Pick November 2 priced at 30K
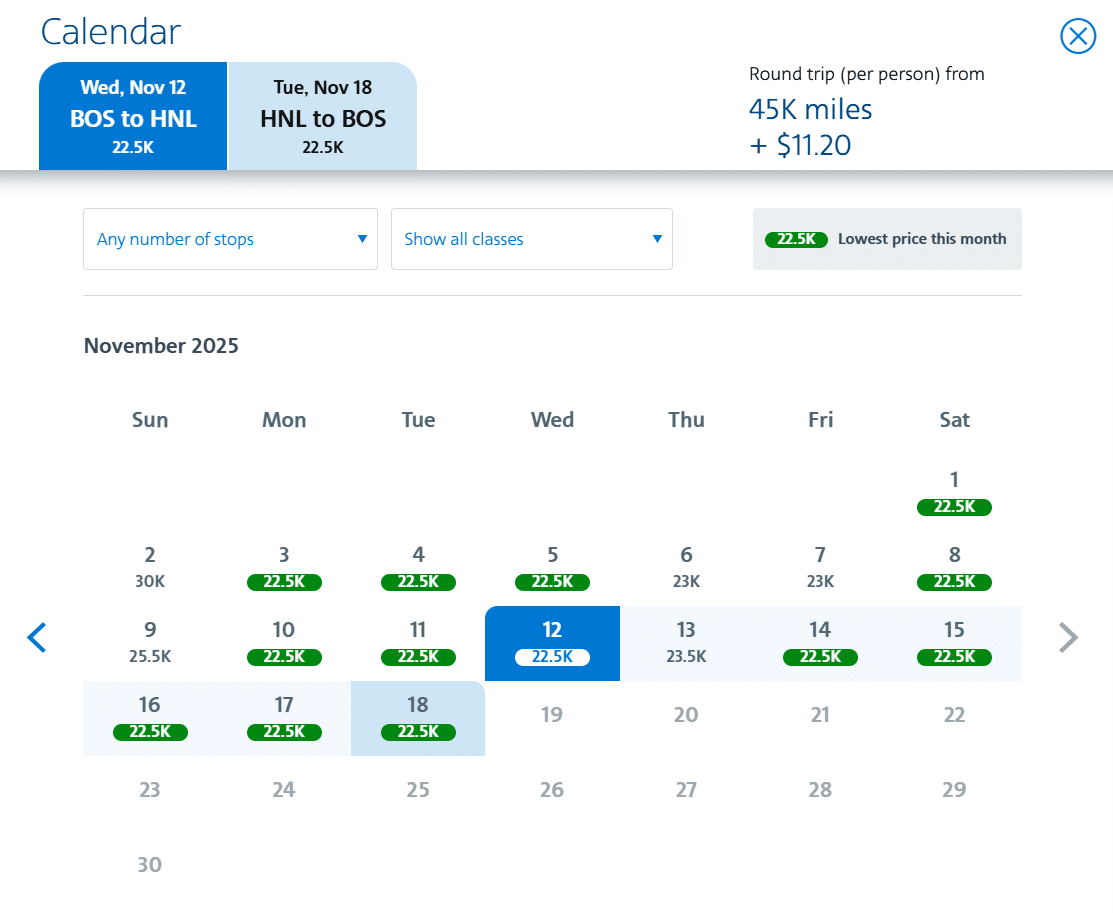 150,567
